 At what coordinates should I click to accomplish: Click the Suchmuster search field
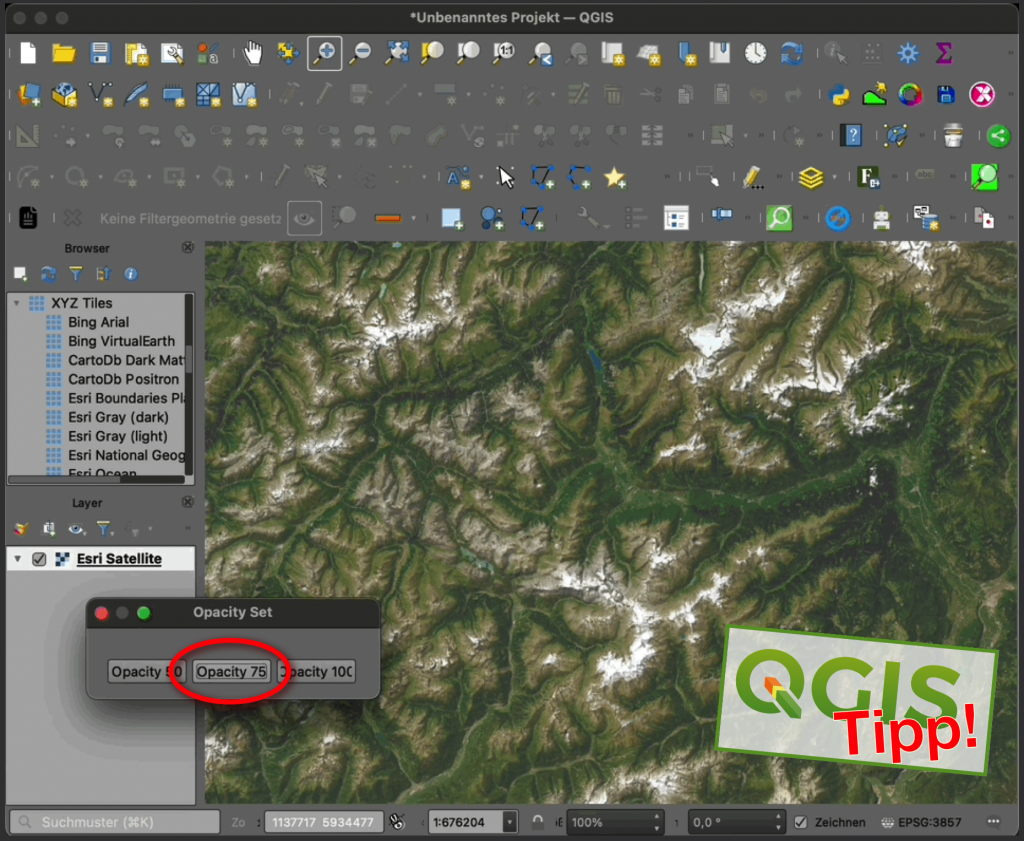112,821
